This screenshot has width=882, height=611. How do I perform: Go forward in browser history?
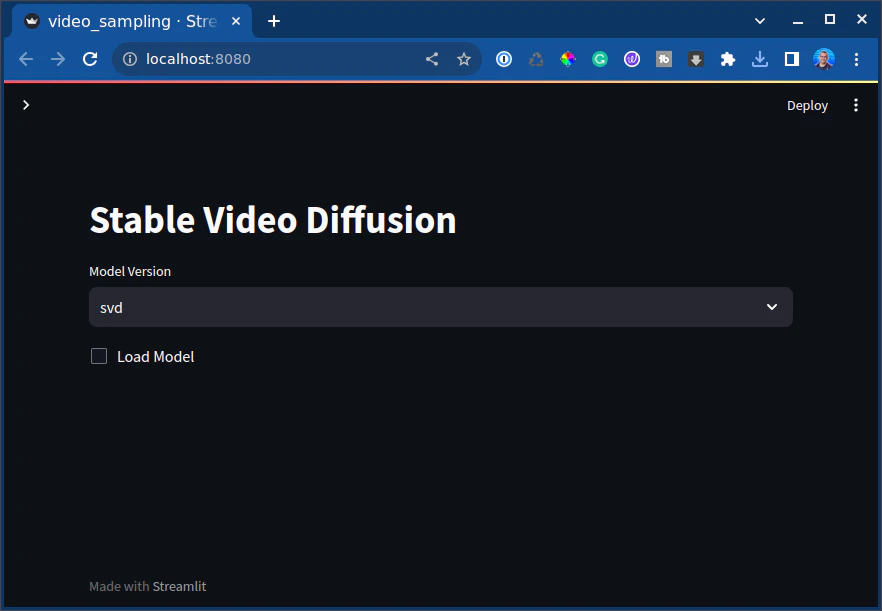point(58,59)
